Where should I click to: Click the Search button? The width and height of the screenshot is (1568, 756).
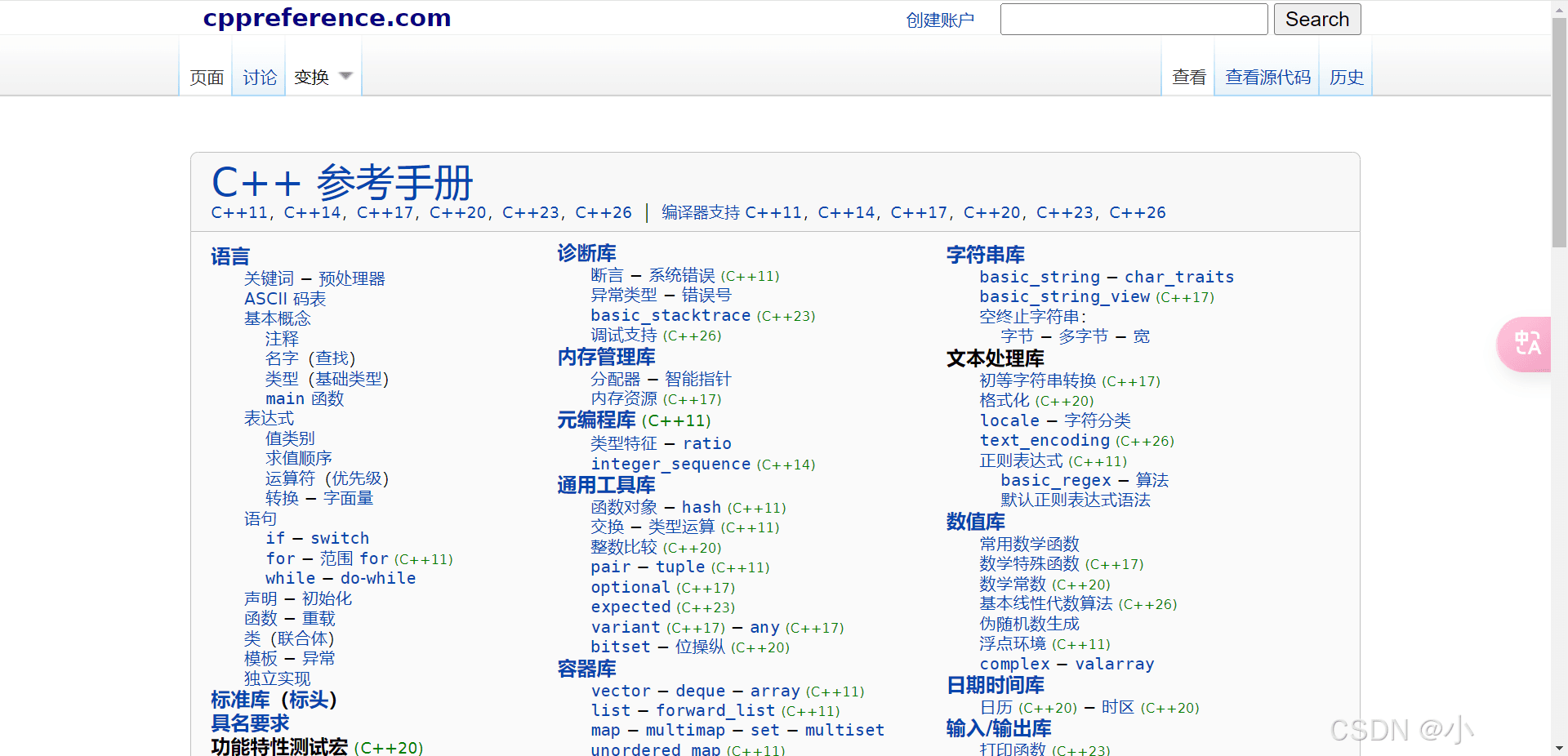click(1316, 20)
